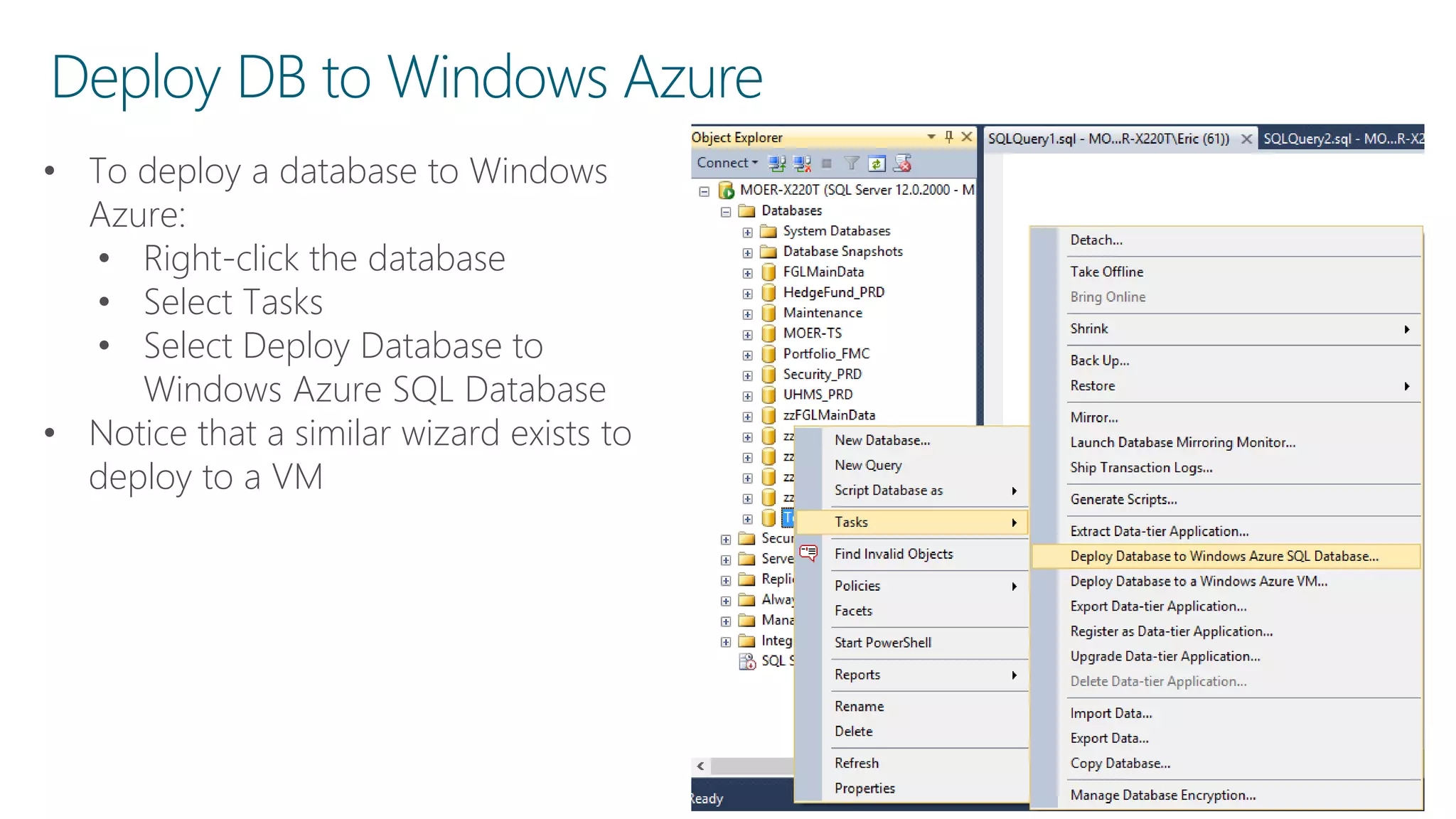The height and width of the screenshot is (819, 1456).
Task: Click the SQL Server Agent icon
Action: [x=747, y=662]
